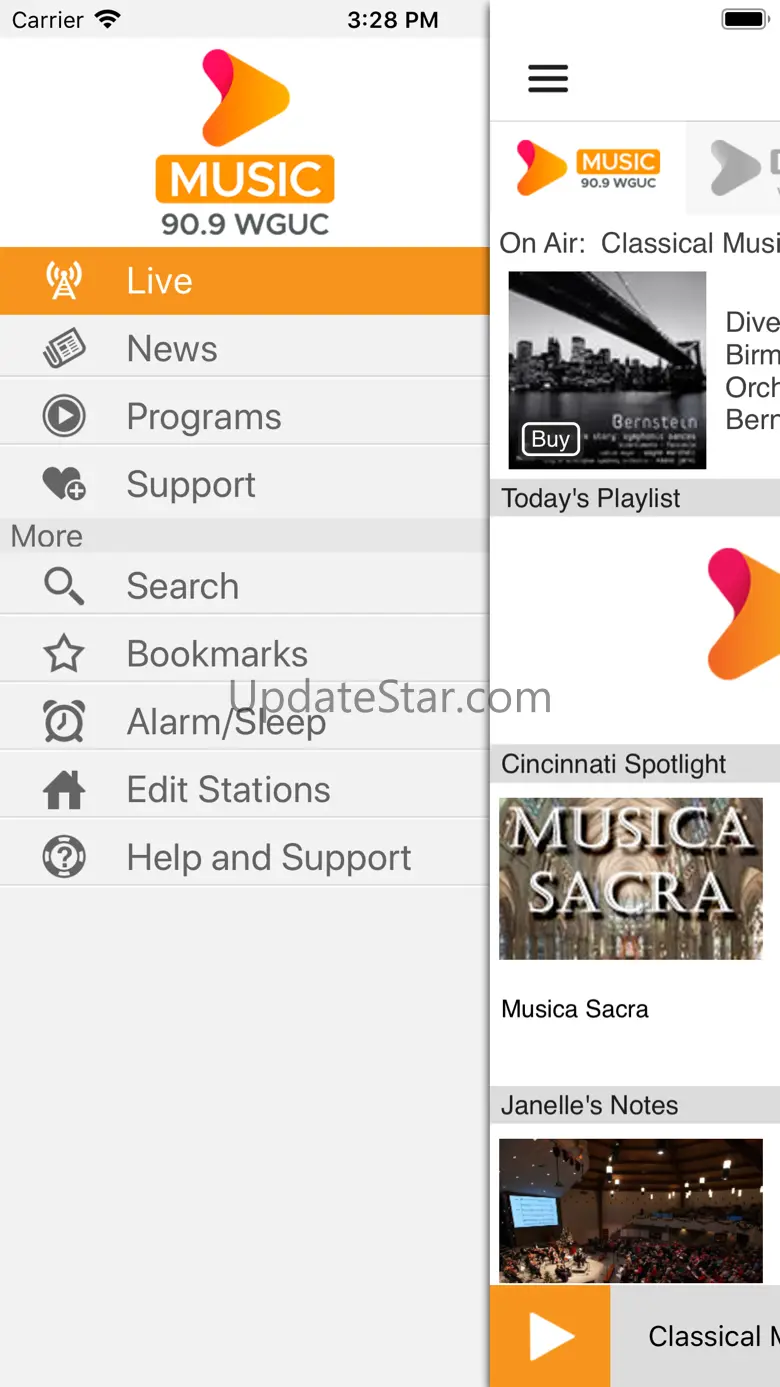Viewport: 780px width, 1387px height.
Task: Tap the Live antenna tower icon
Action: 64,281
